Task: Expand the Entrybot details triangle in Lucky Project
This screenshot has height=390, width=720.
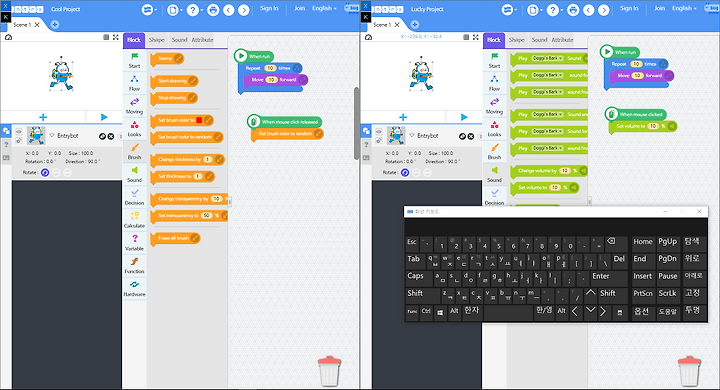Action: pos(412,136)
